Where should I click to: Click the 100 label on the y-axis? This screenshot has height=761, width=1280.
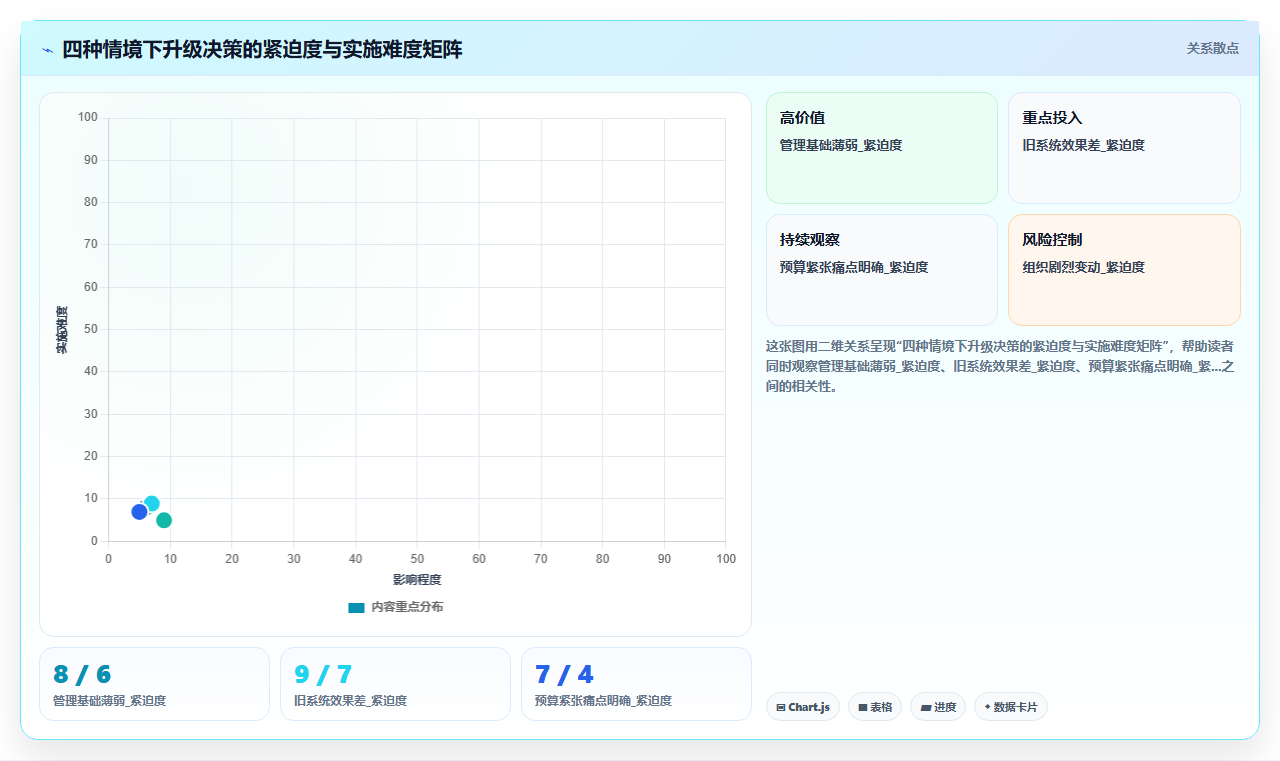point(88,118)
